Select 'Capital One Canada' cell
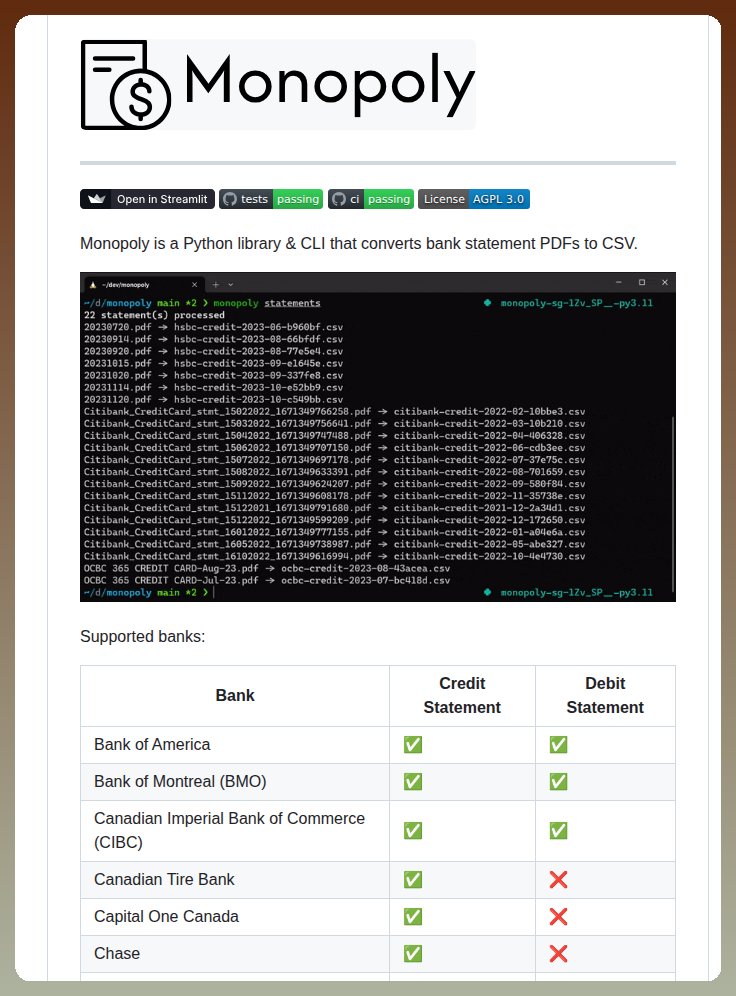The height and width of the screenshot is (996, 736). 235,916
